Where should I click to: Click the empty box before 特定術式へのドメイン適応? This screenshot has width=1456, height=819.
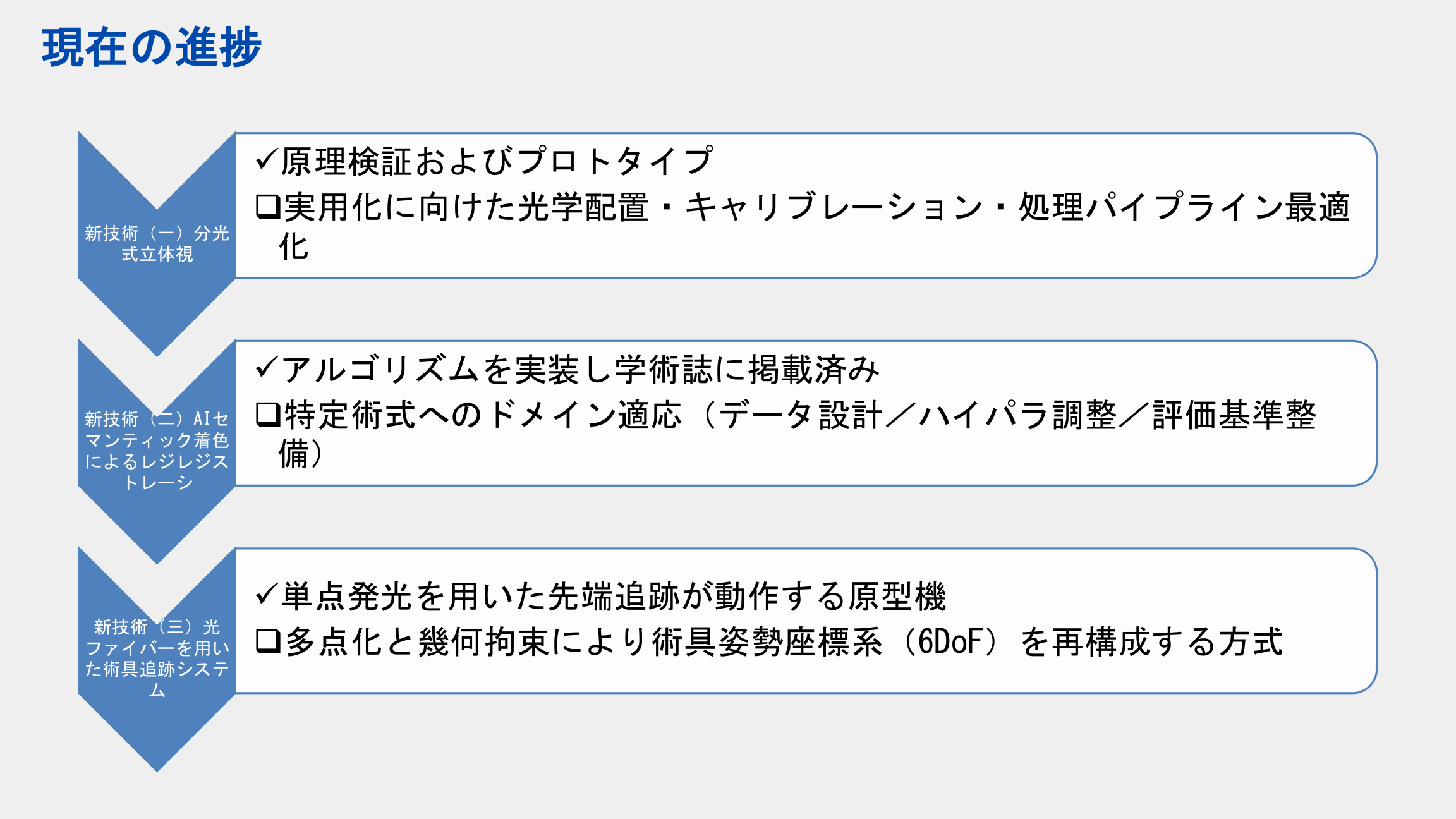click(x=268, y=415)
